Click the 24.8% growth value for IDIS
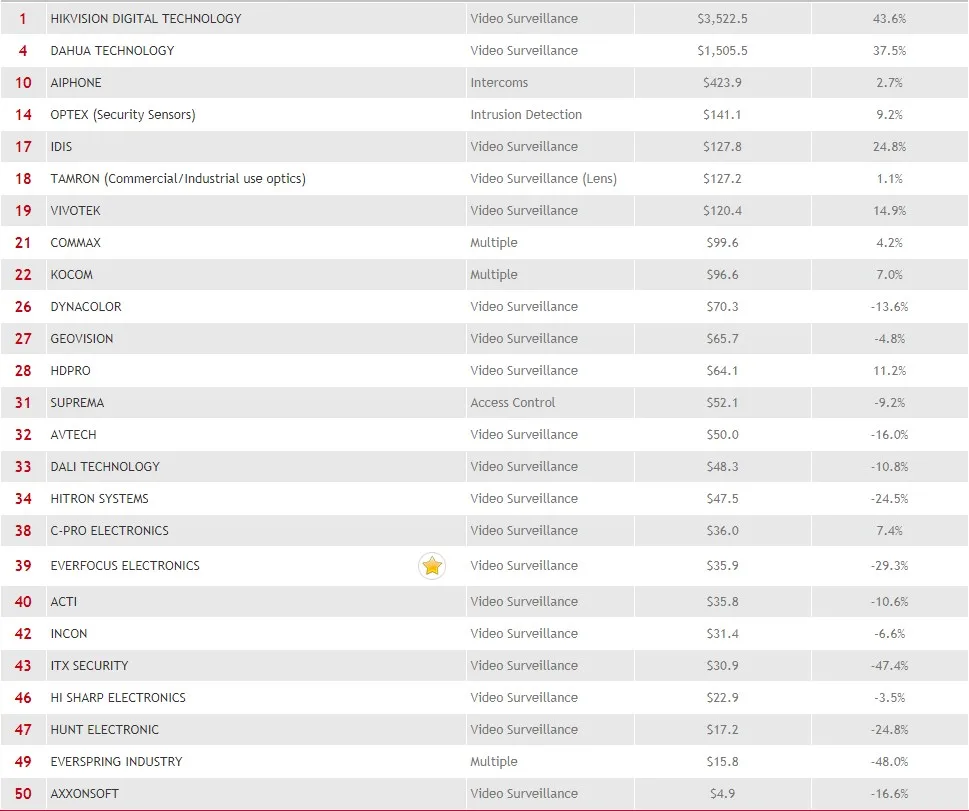Image resolution: width=969 pixels, height=811 pixels. pyautogui.click(x=889, y=146)
